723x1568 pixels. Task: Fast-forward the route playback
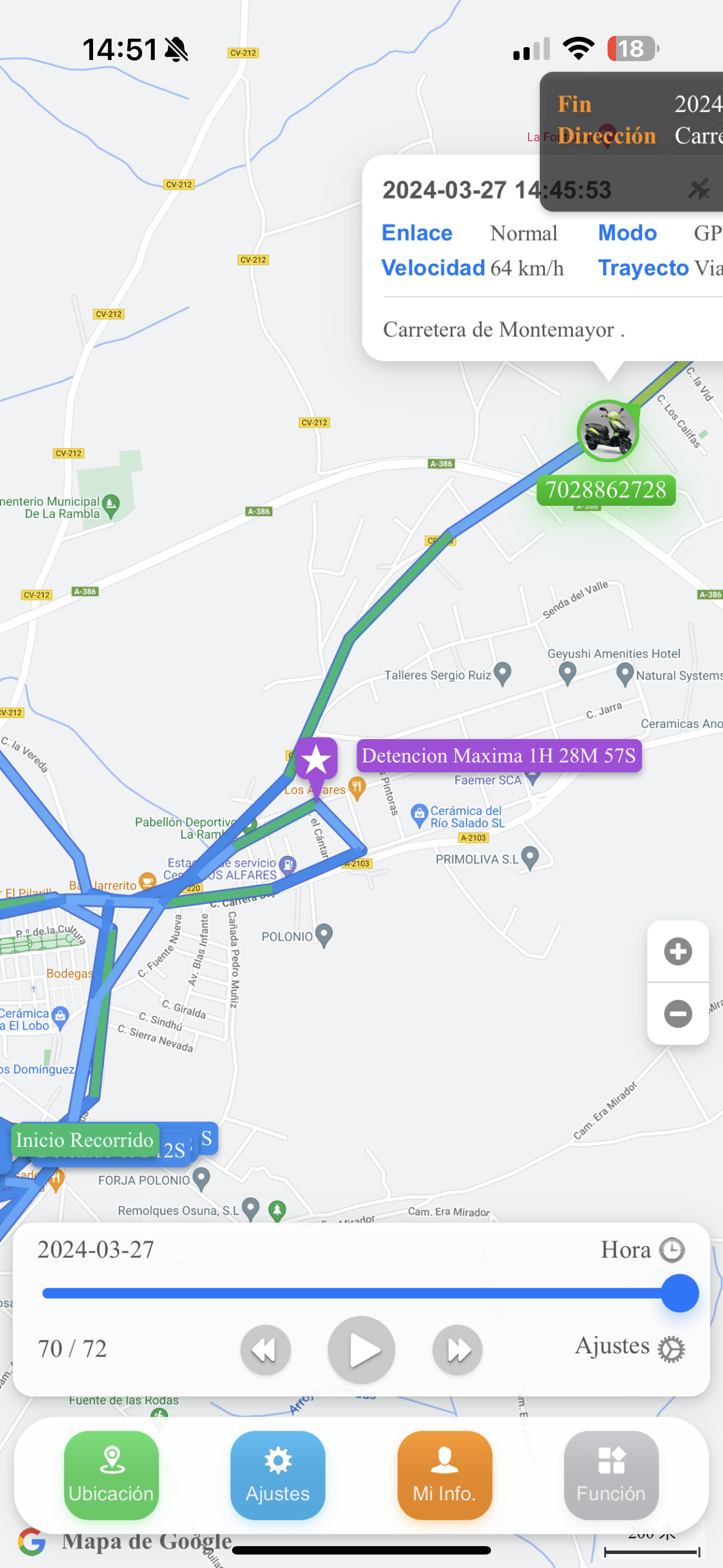[458, 1349]
